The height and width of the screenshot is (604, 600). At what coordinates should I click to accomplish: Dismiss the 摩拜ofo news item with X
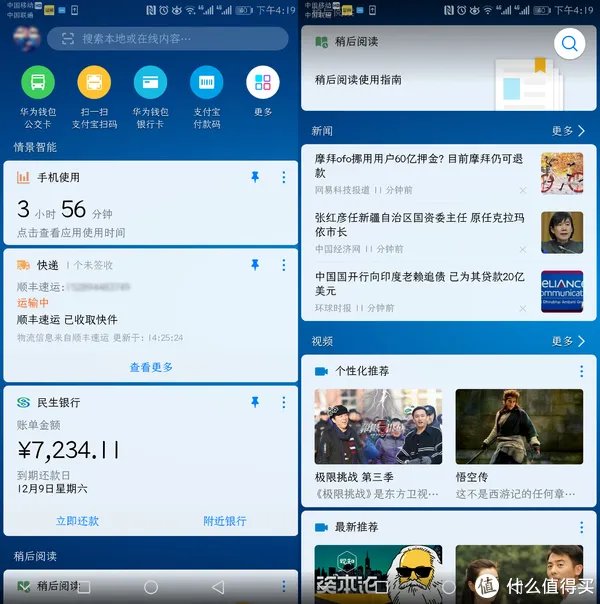coord(523,191)
